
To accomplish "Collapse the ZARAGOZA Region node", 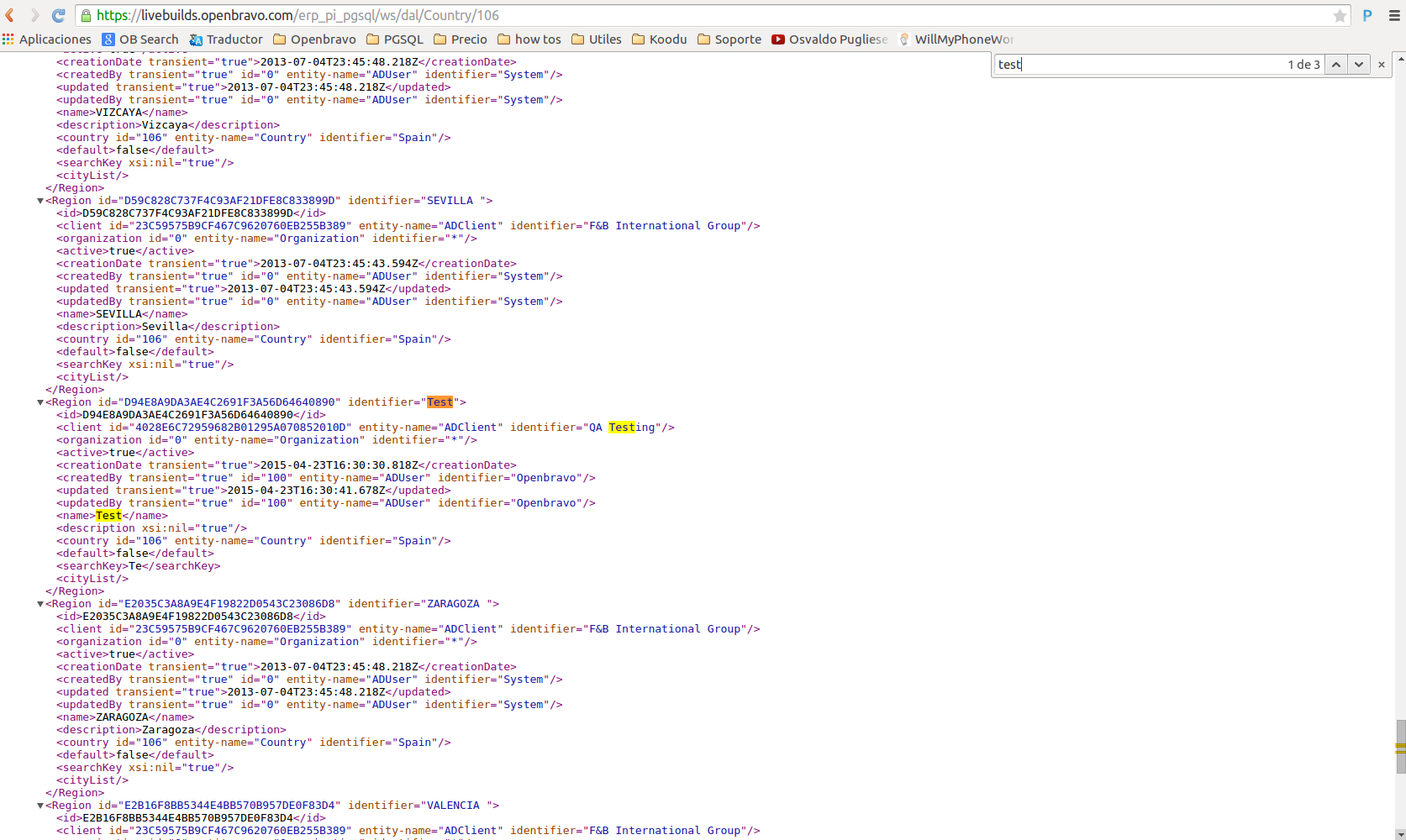I will [x=40, y=604].
